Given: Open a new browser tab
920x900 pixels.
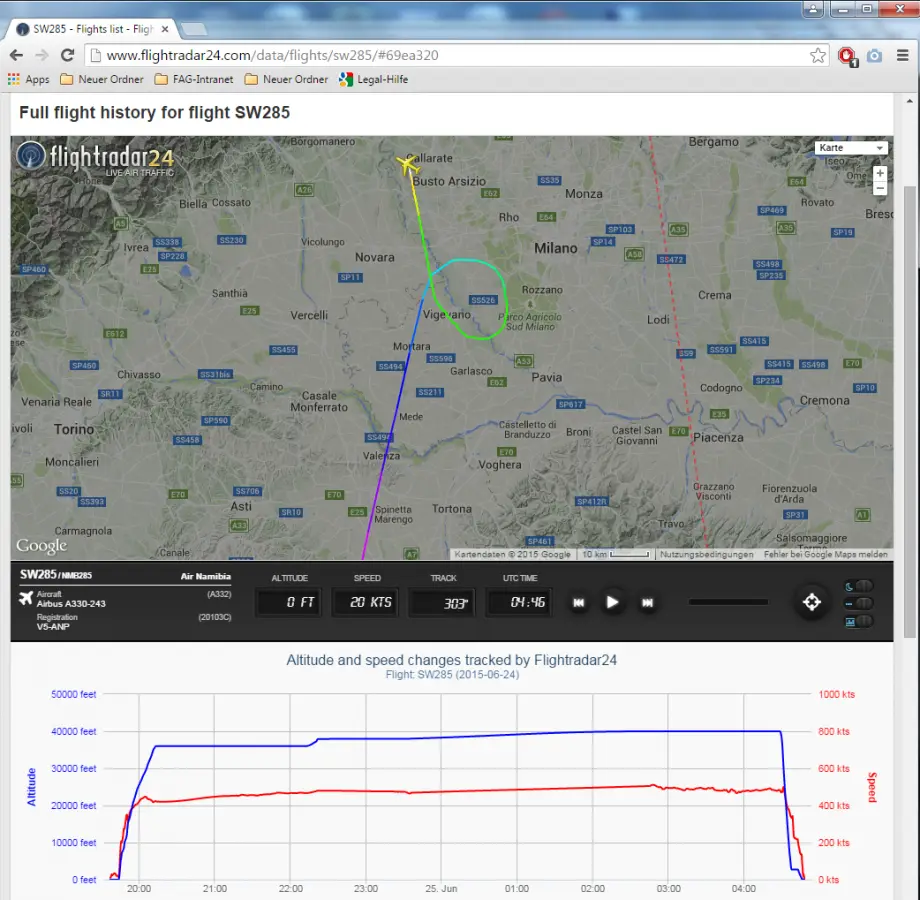Looking at the screenshot, I should pyautogui.click(x=194, y=29).
